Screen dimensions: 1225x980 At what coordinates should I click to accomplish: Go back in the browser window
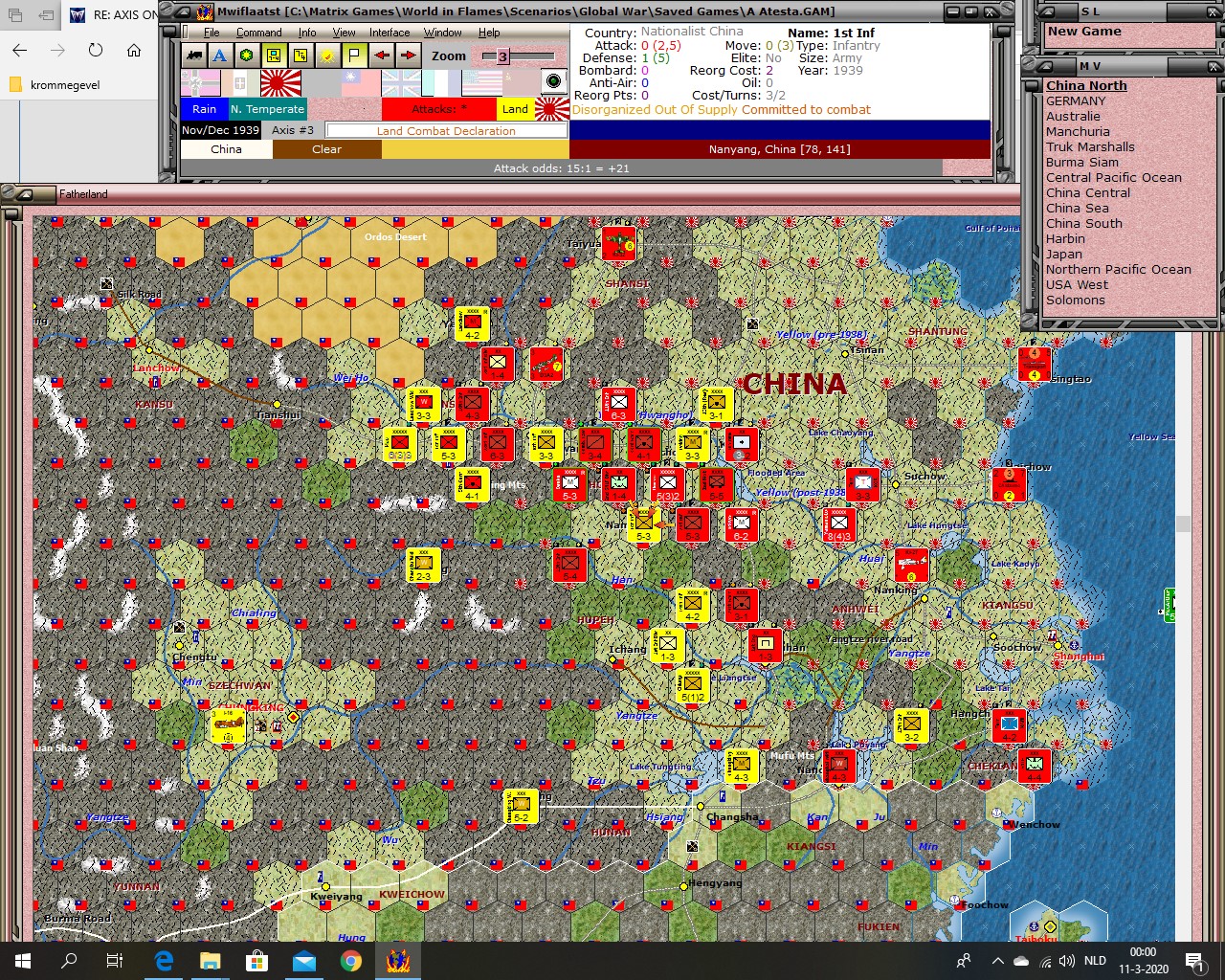click(20, 51)
